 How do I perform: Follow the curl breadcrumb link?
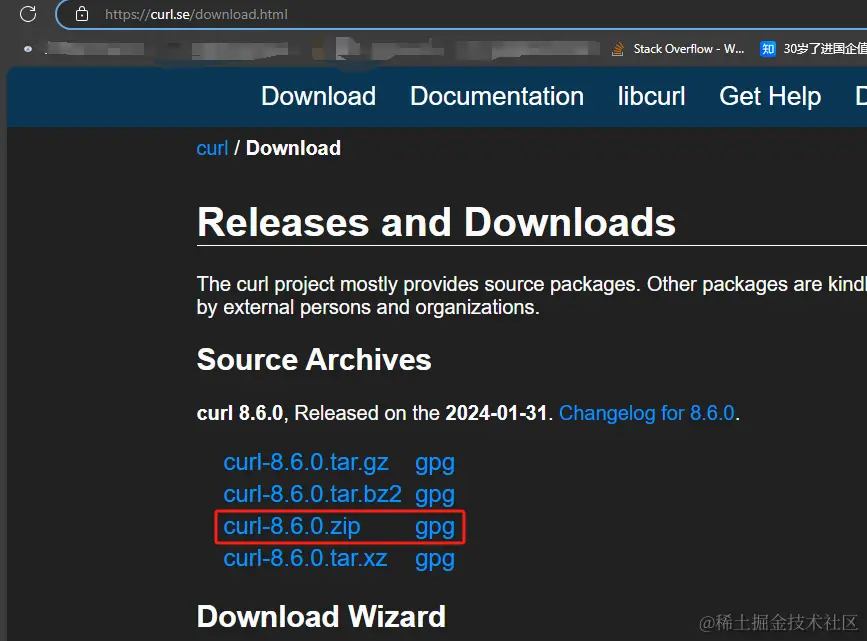tap(212, 148)
